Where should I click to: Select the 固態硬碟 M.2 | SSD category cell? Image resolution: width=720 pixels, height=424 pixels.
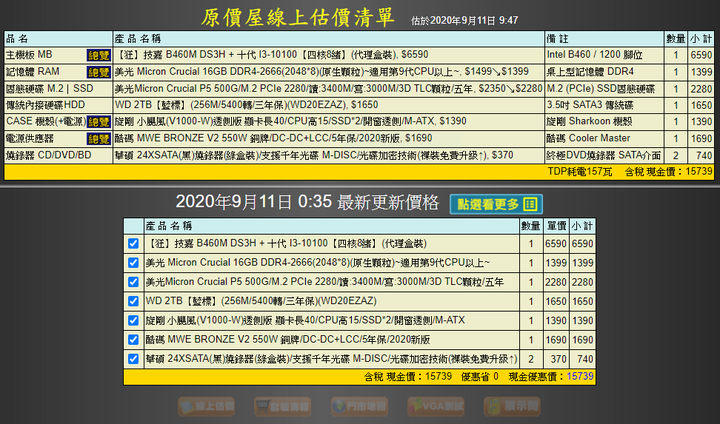[58, 89]
